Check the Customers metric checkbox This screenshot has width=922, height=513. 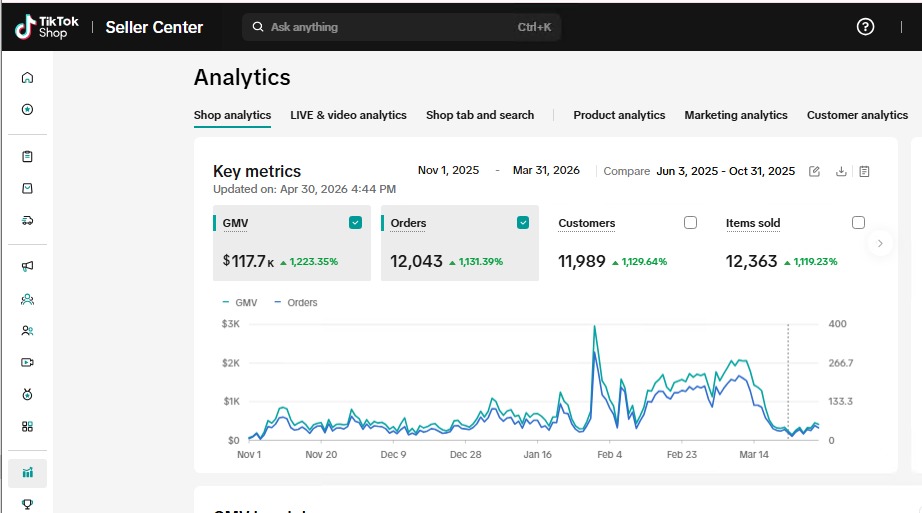[690, 222]
